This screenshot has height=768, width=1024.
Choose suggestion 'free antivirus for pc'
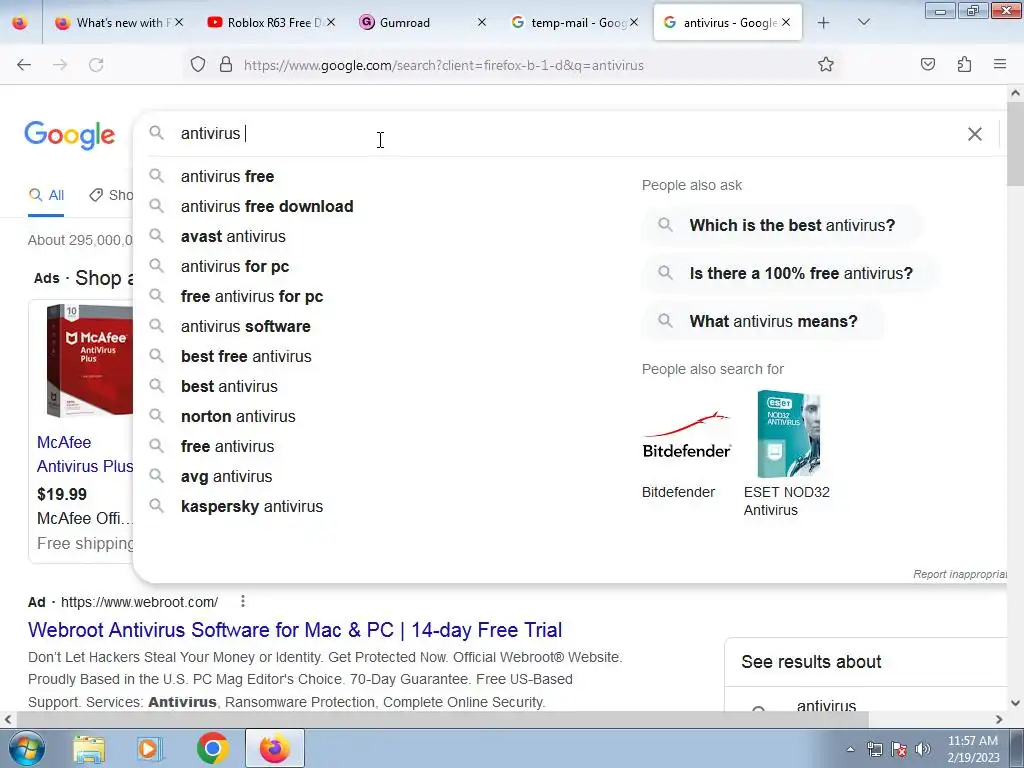(252, 296)
